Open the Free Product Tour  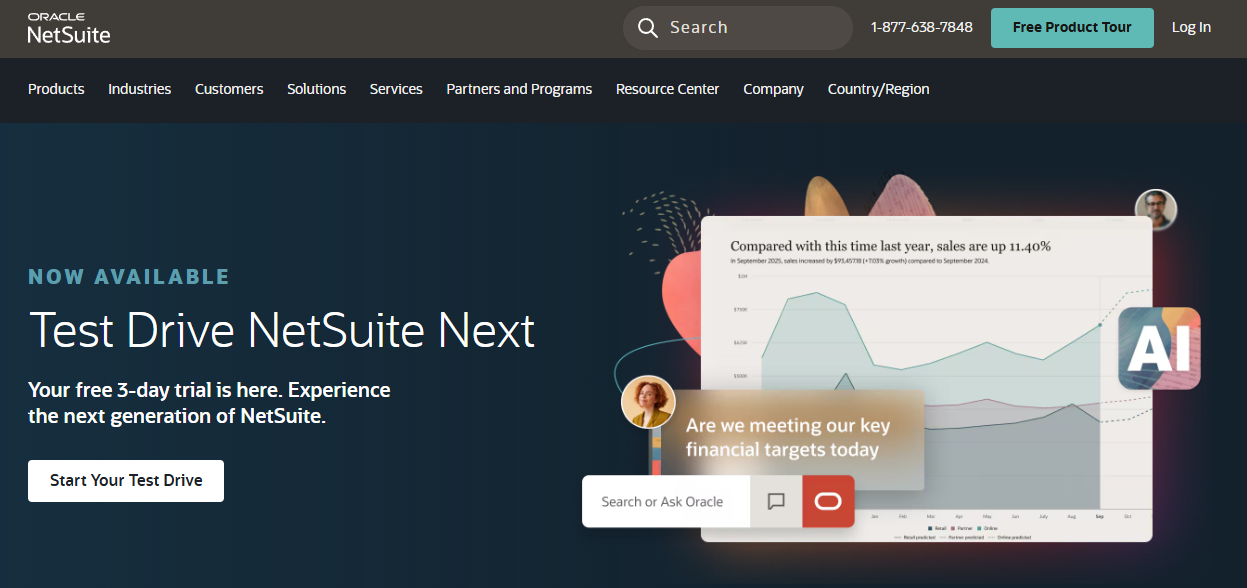click(x=1072, y=28)
